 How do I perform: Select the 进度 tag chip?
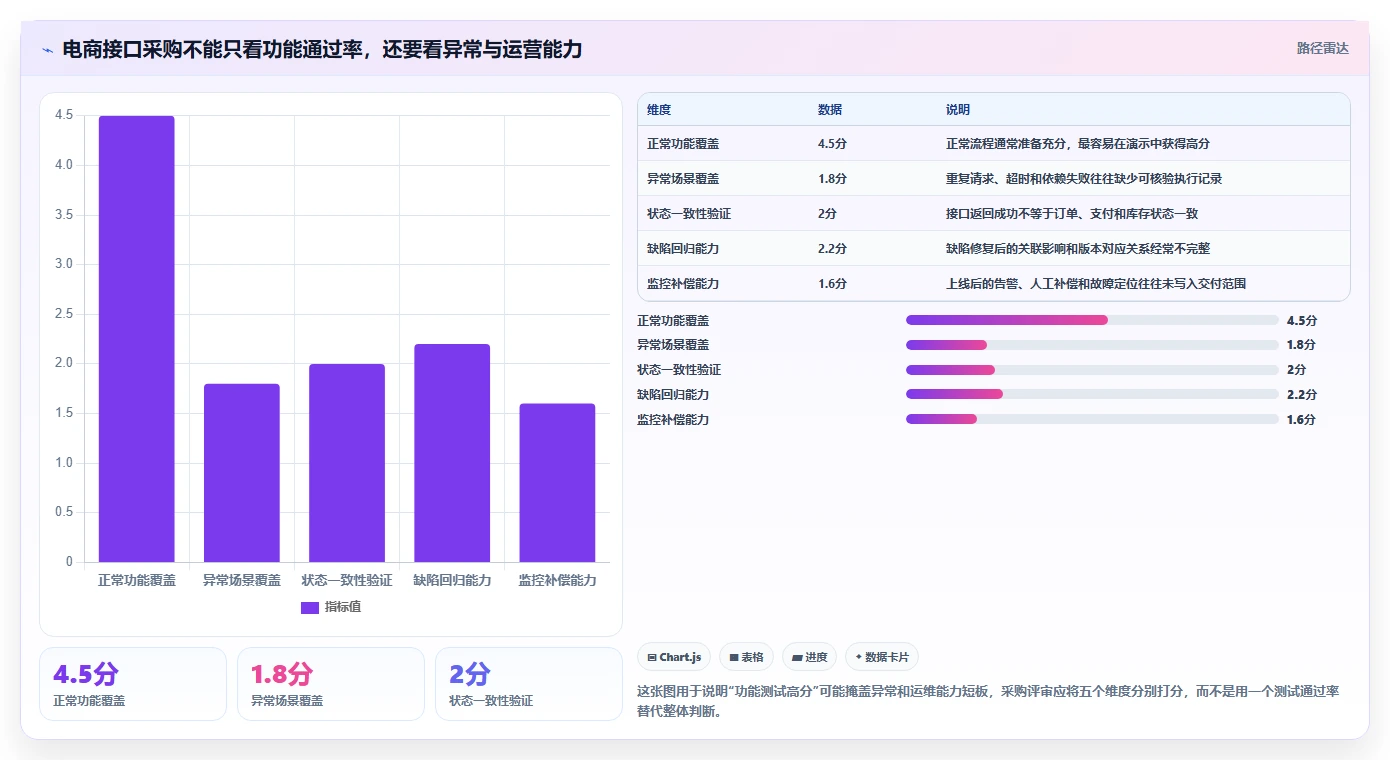(809, 657)
